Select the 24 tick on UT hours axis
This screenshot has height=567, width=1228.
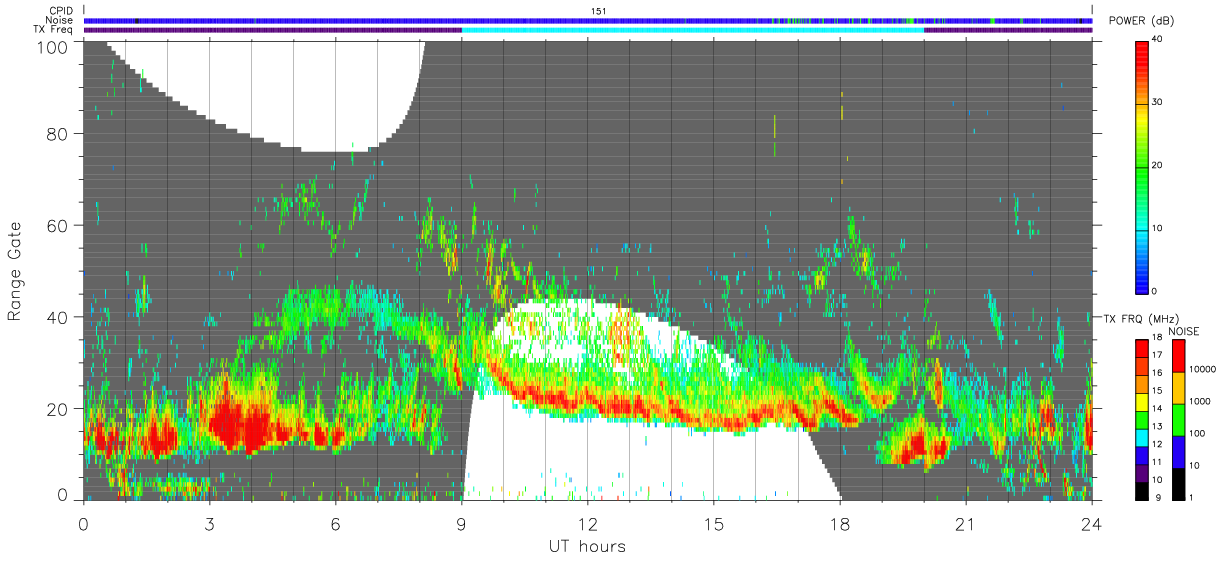[1092, 523]
